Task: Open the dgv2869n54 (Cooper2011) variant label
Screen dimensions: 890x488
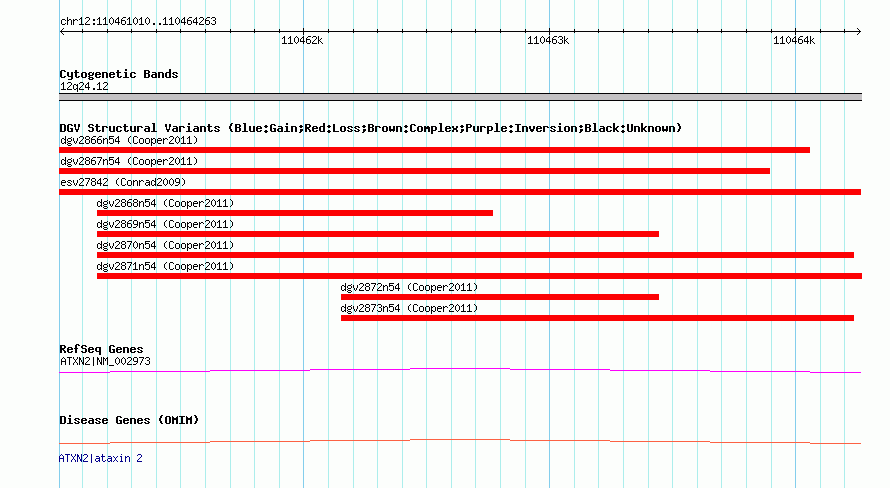Action: [x=165, y=224]
